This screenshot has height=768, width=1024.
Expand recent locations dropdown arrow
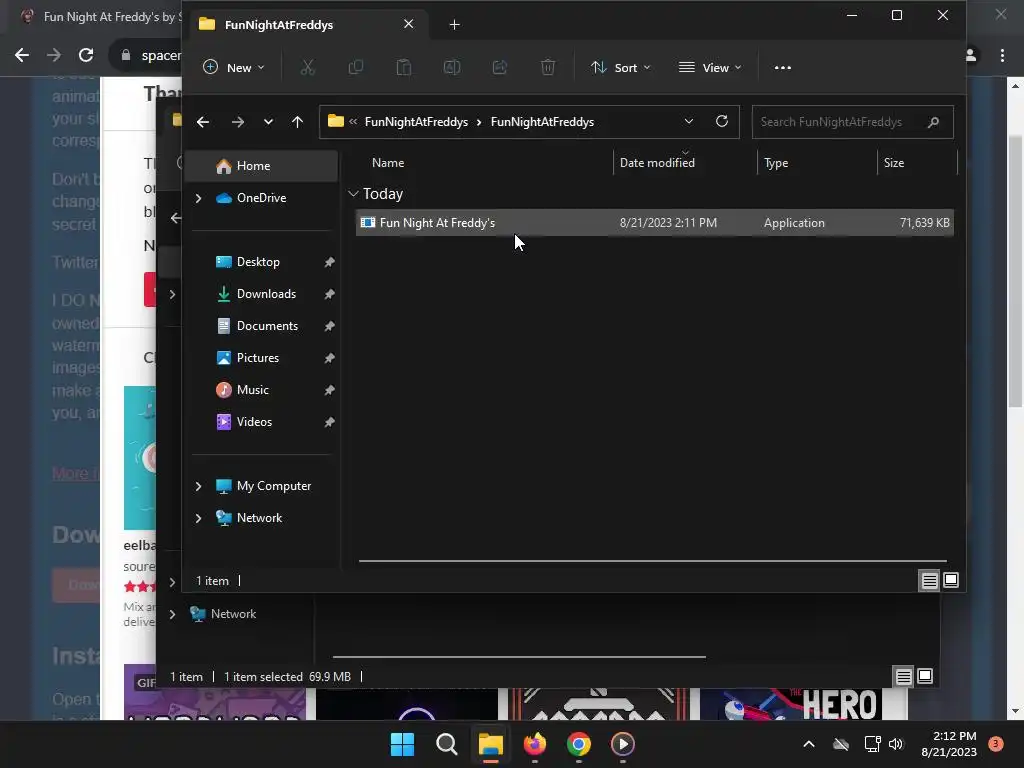coord(268,122)
